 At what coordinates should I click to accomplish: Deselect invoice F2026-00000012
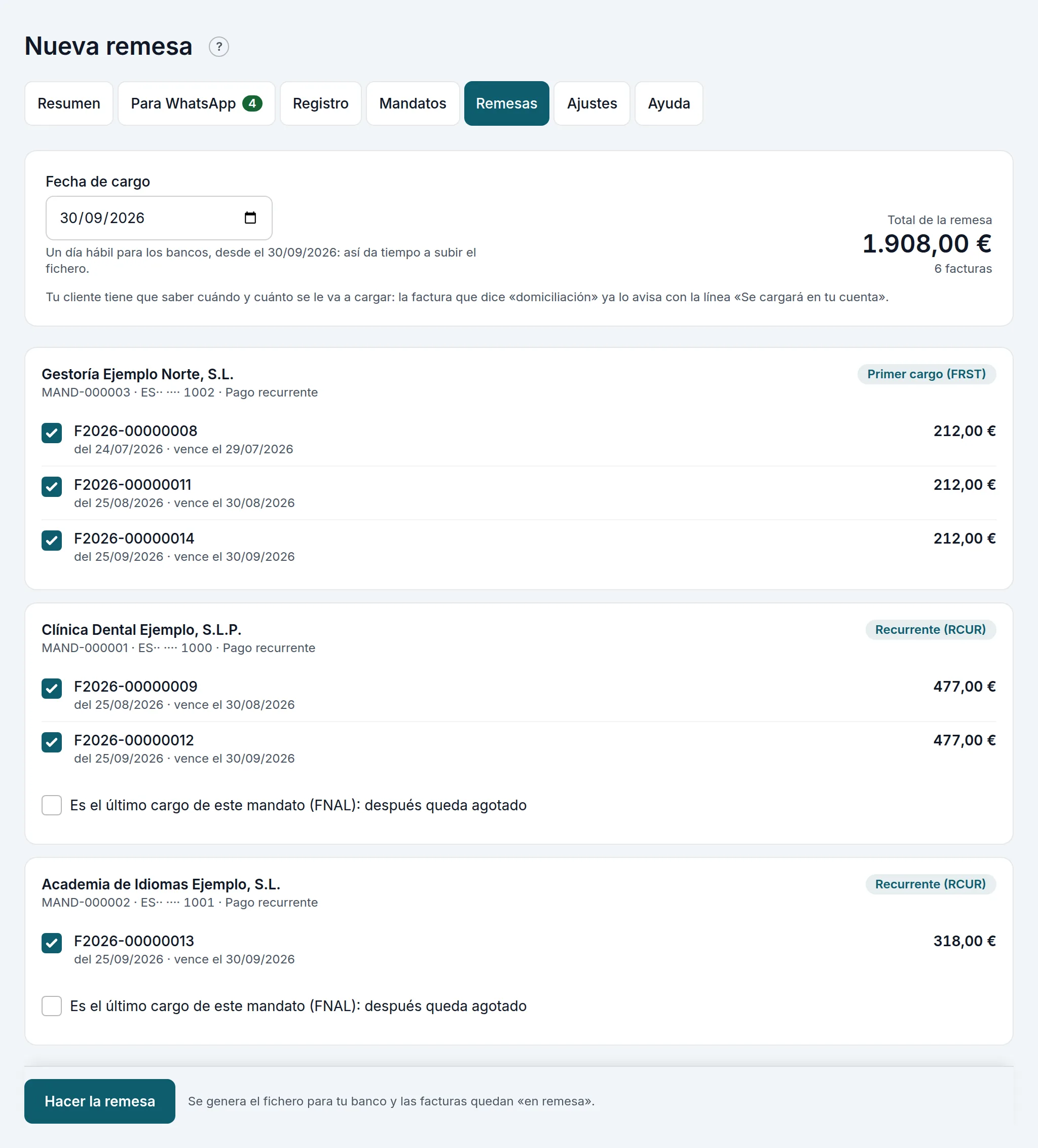click(x=52, y=742)
